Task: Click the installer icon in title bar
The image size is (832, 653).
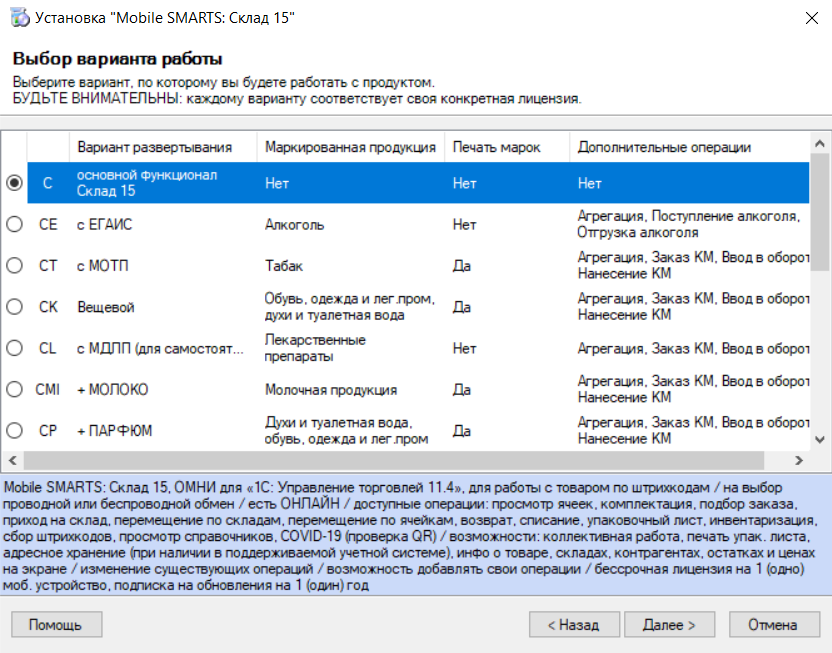Action: pos(20,18)
